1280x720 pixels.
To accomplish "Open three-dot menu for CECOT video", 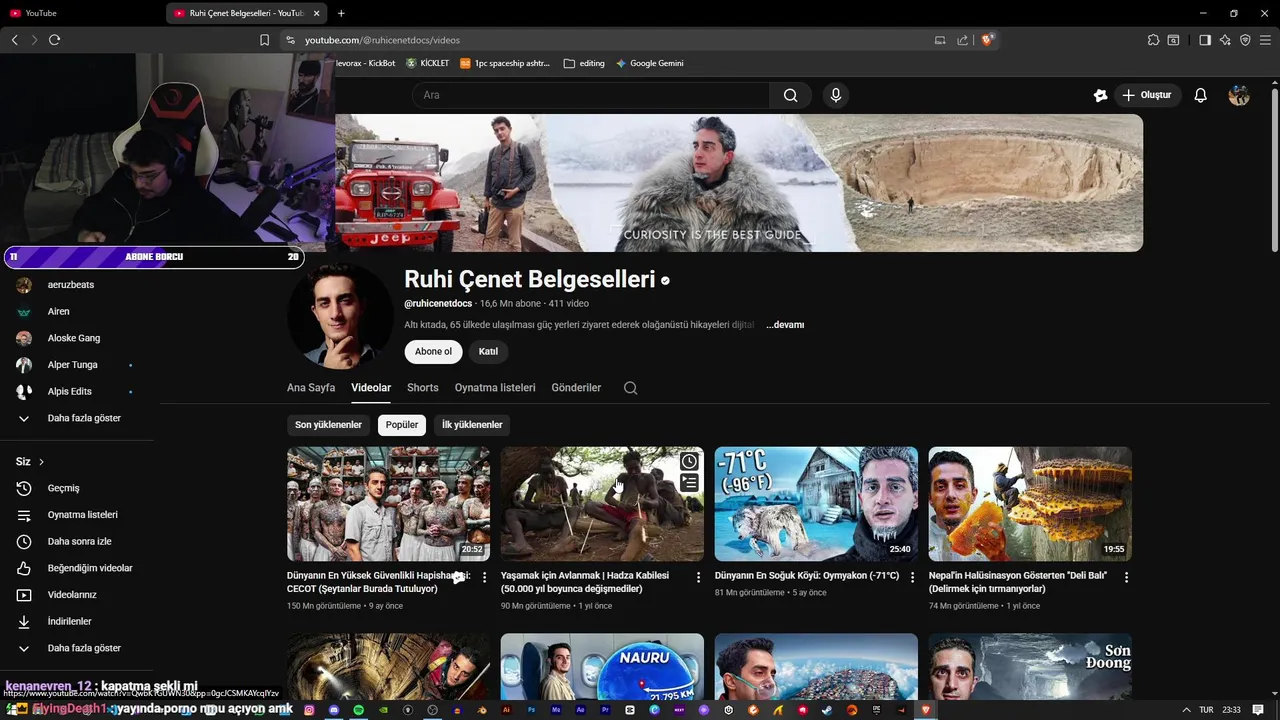I will [x=485, y=577].
